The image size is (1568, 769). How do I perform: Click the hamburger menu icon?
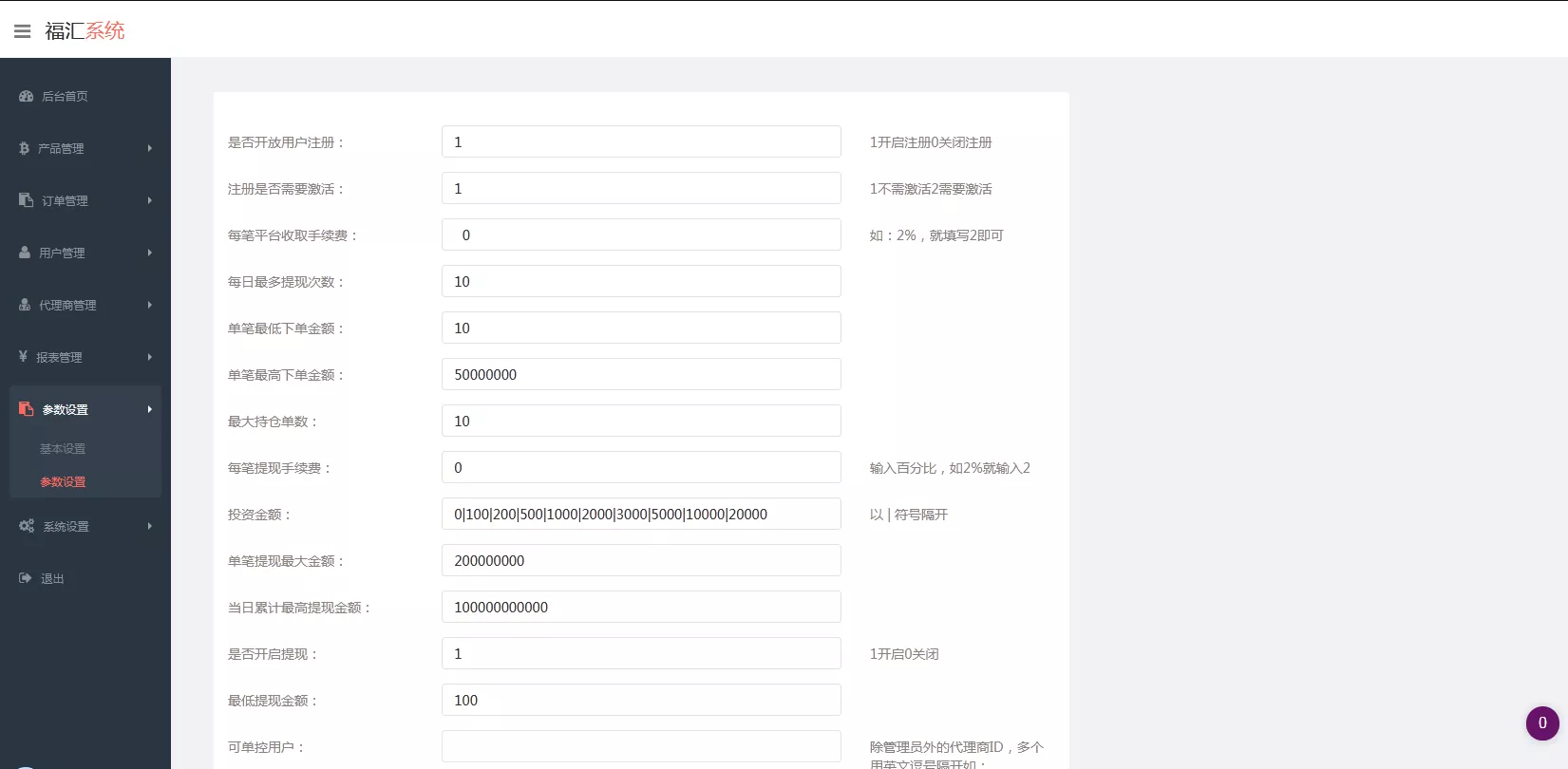22,31
